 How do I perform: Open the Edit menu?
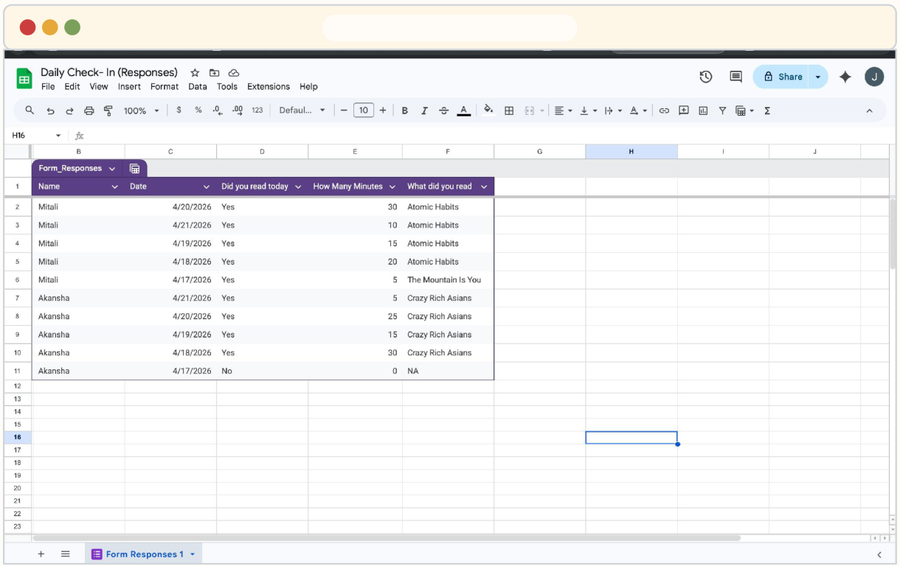(72, 87)
